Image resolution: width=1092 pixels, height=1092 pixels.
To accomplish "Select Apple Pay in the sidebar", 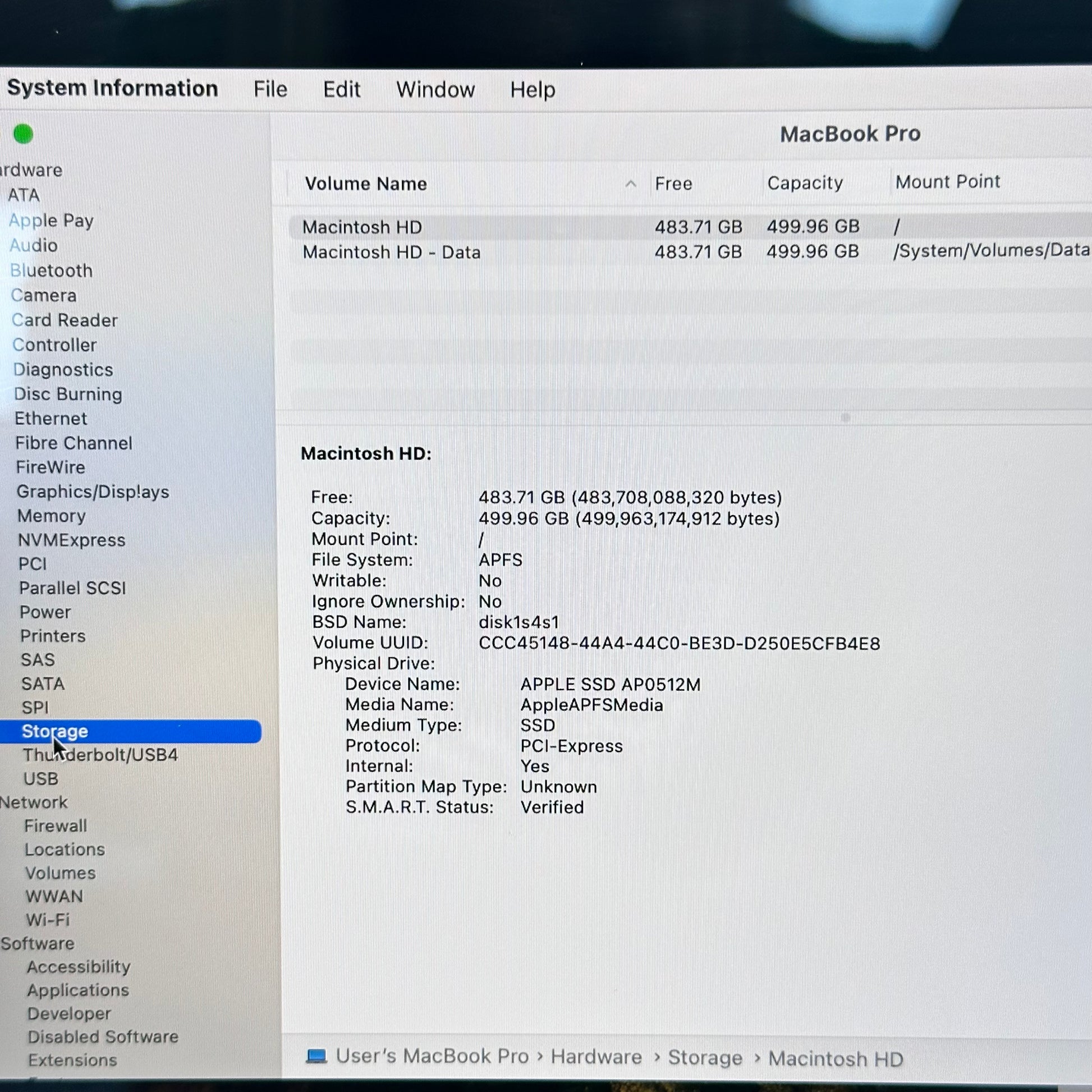I will [x=51, y=221].
